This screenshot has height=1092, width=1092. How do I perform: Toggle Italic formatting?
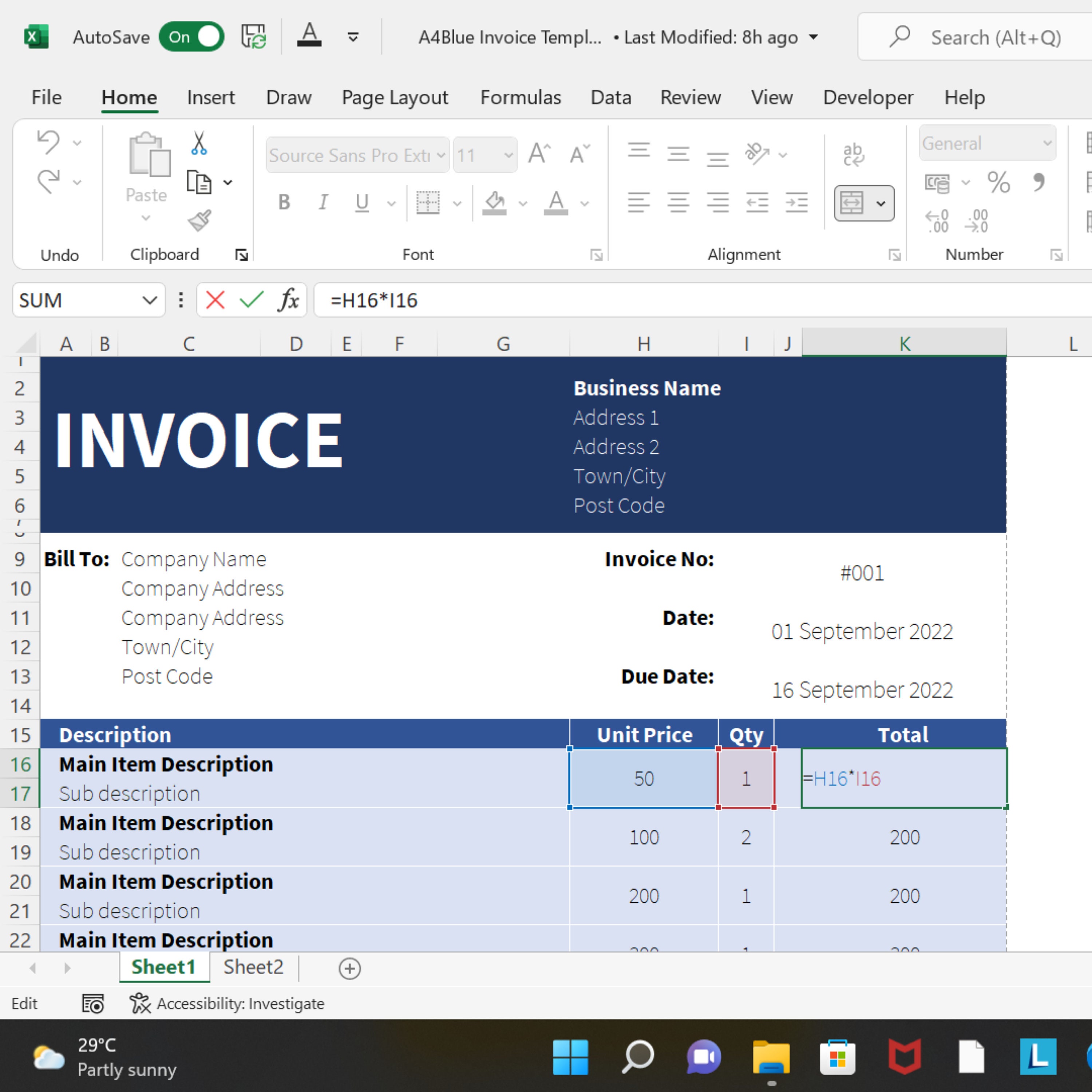tap(323, 202)
